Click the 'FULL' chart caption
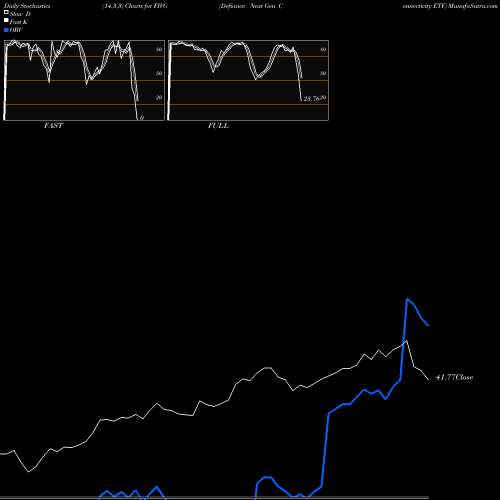500x500 pixels. [218, 126]
